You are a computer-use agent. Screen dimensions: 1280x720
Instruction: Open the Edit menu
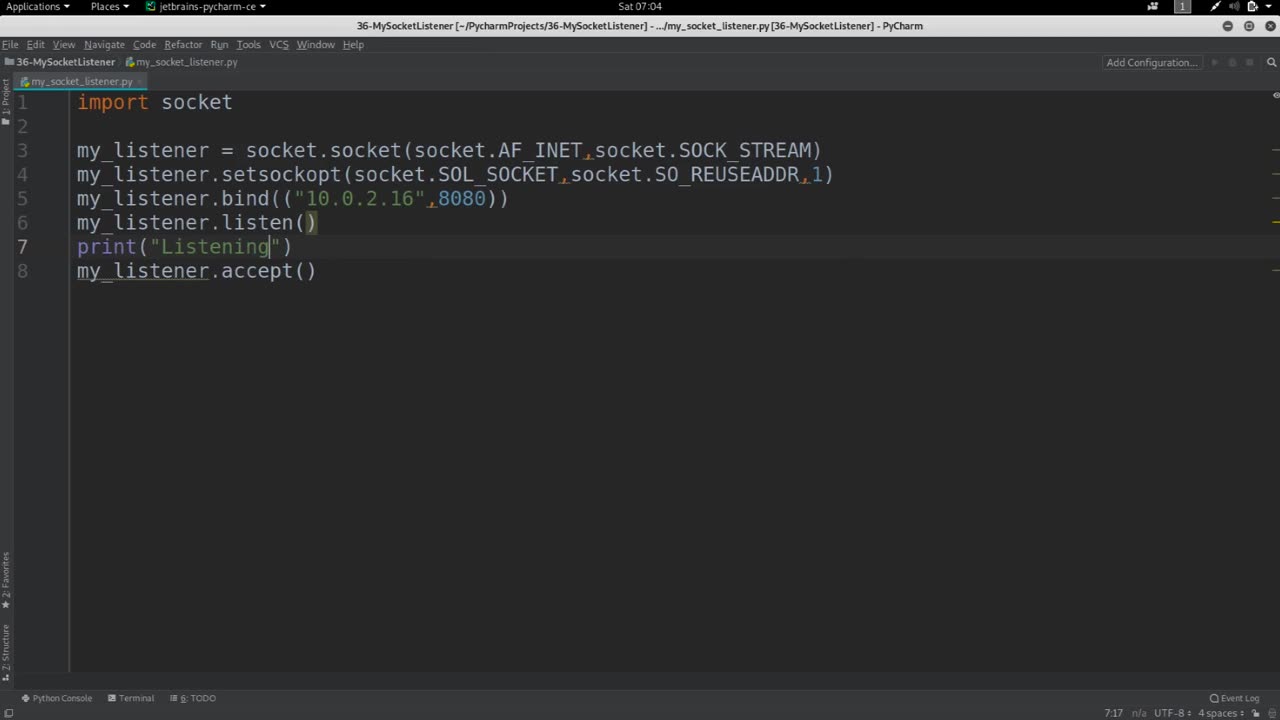[x=36, y=44]
